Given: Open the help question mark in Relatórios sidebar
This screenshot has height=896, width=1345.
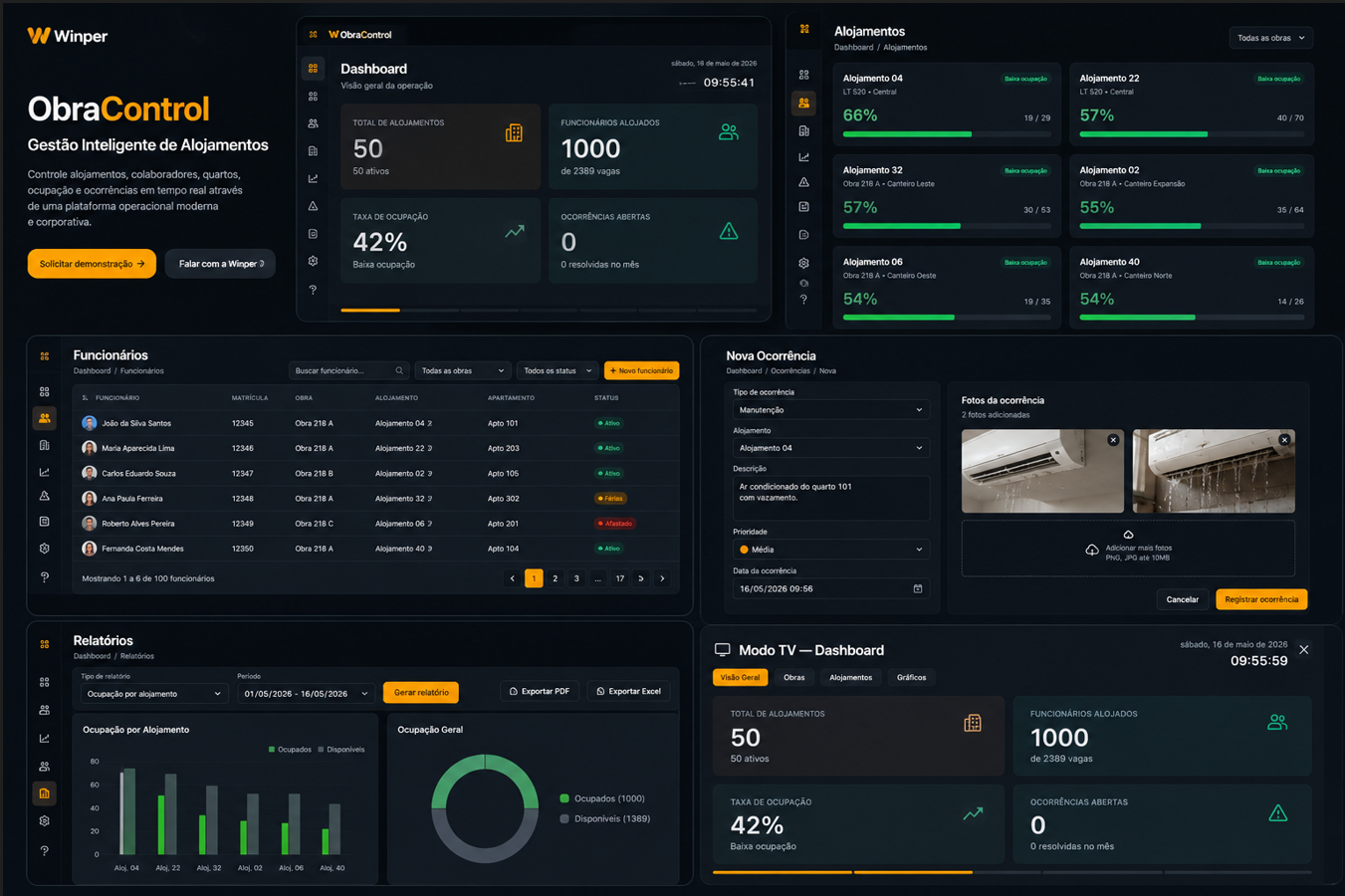Looking at the screenshot, I should 44,850.
